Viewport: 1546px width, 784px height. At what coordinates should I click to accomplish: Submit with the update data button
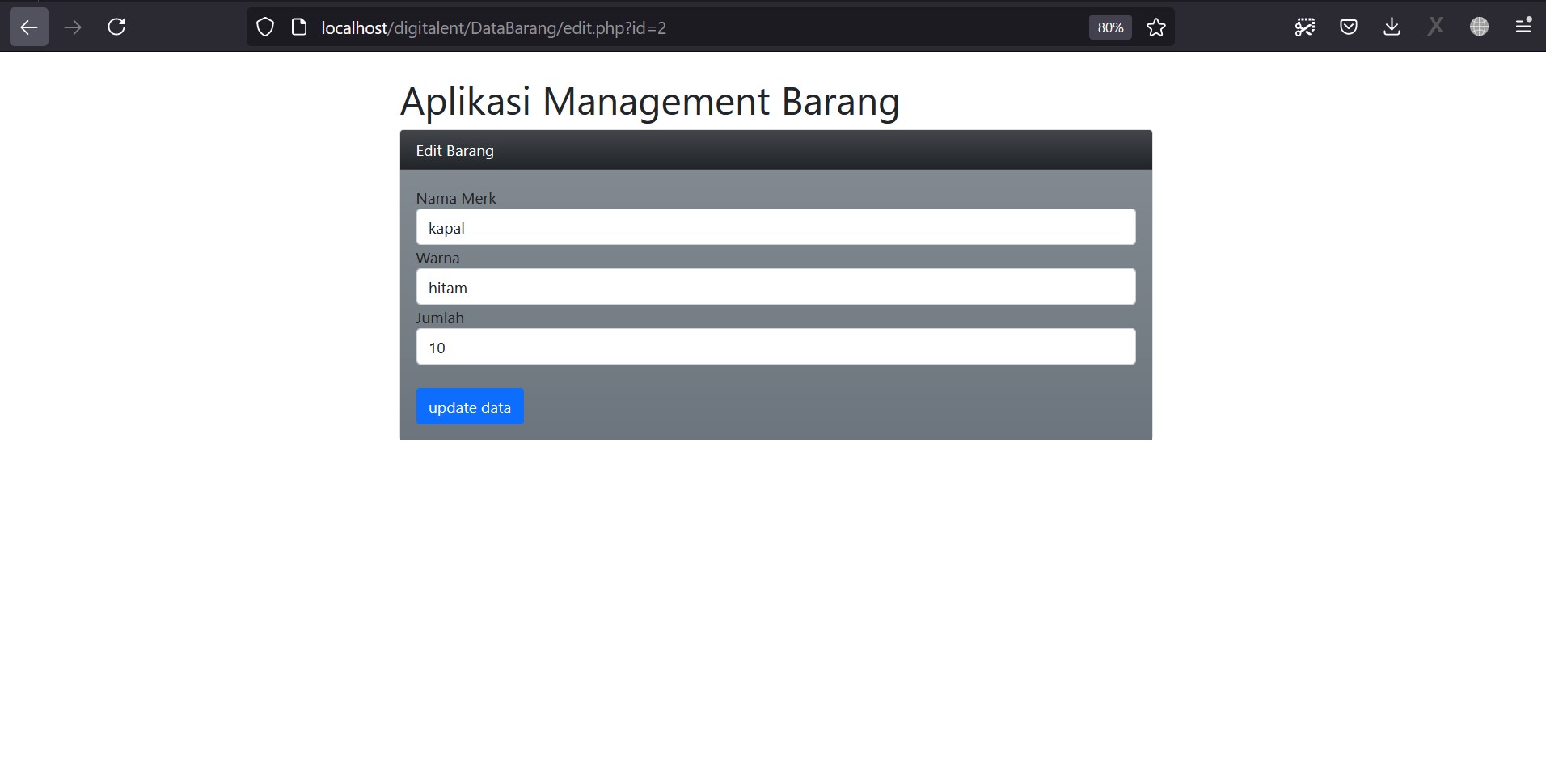pos(470,407)
